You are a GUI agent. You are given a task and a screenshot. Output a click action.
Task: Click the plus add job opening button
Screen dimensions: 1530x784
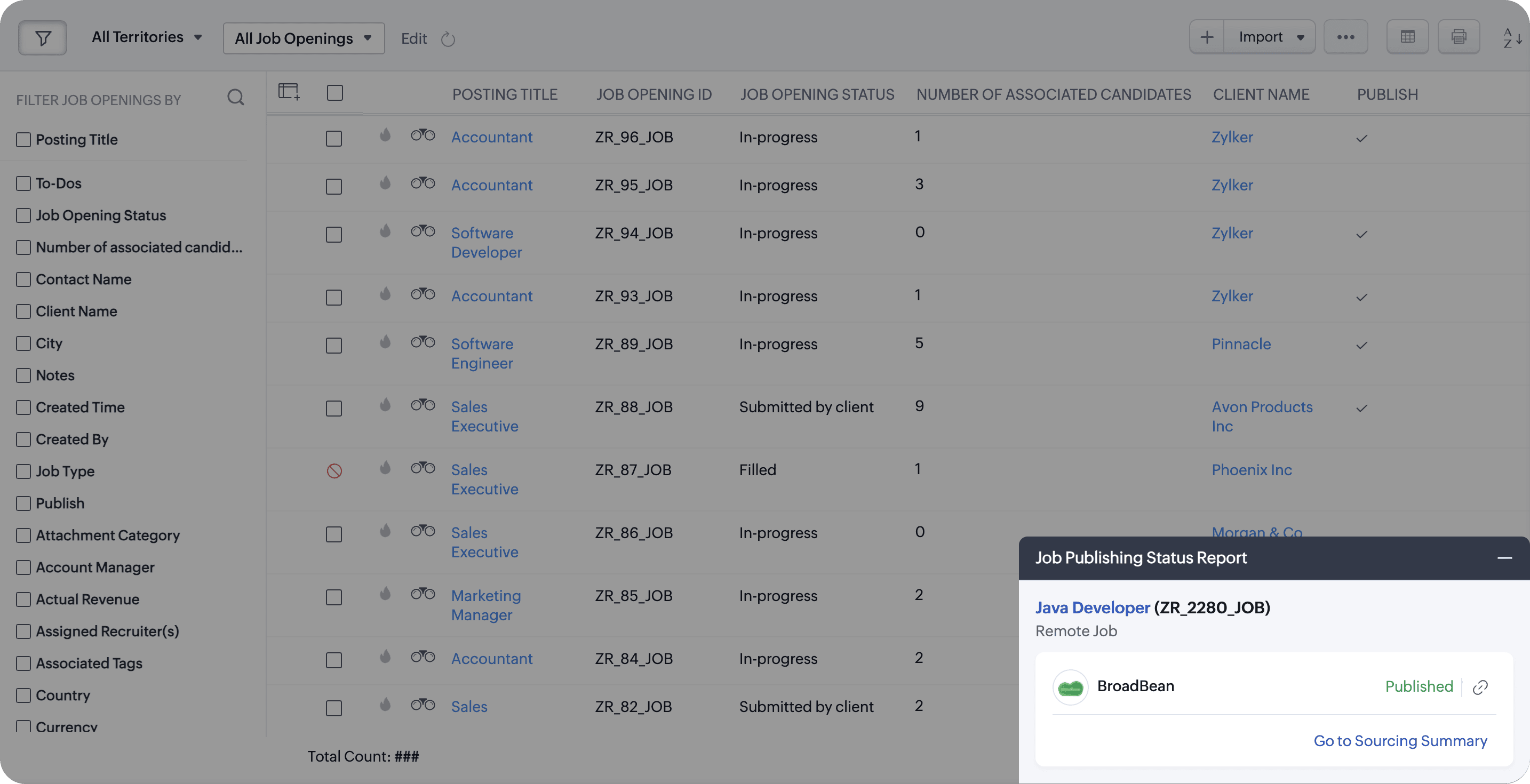1206,37
